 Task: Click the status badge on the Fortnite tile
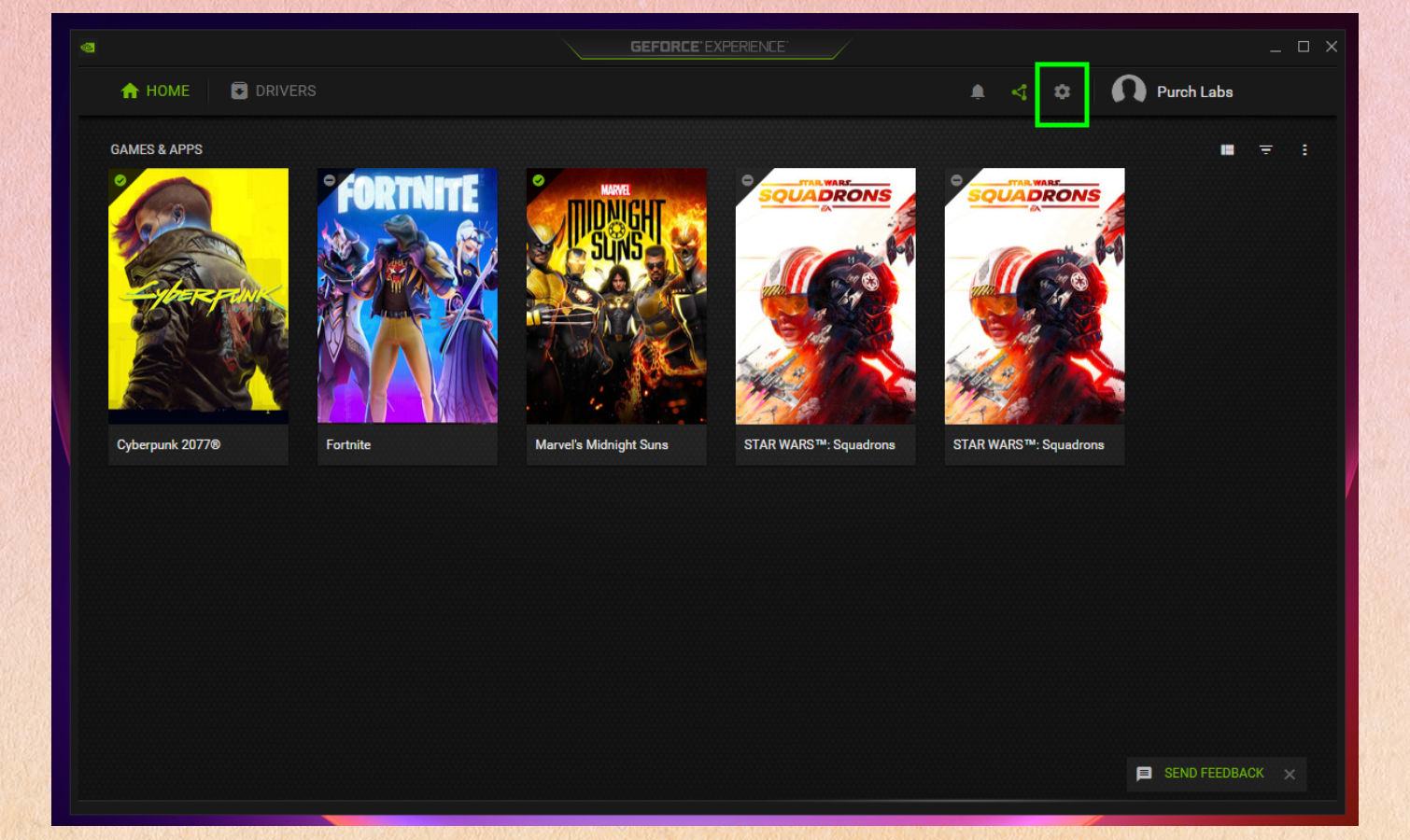(330, 180)
